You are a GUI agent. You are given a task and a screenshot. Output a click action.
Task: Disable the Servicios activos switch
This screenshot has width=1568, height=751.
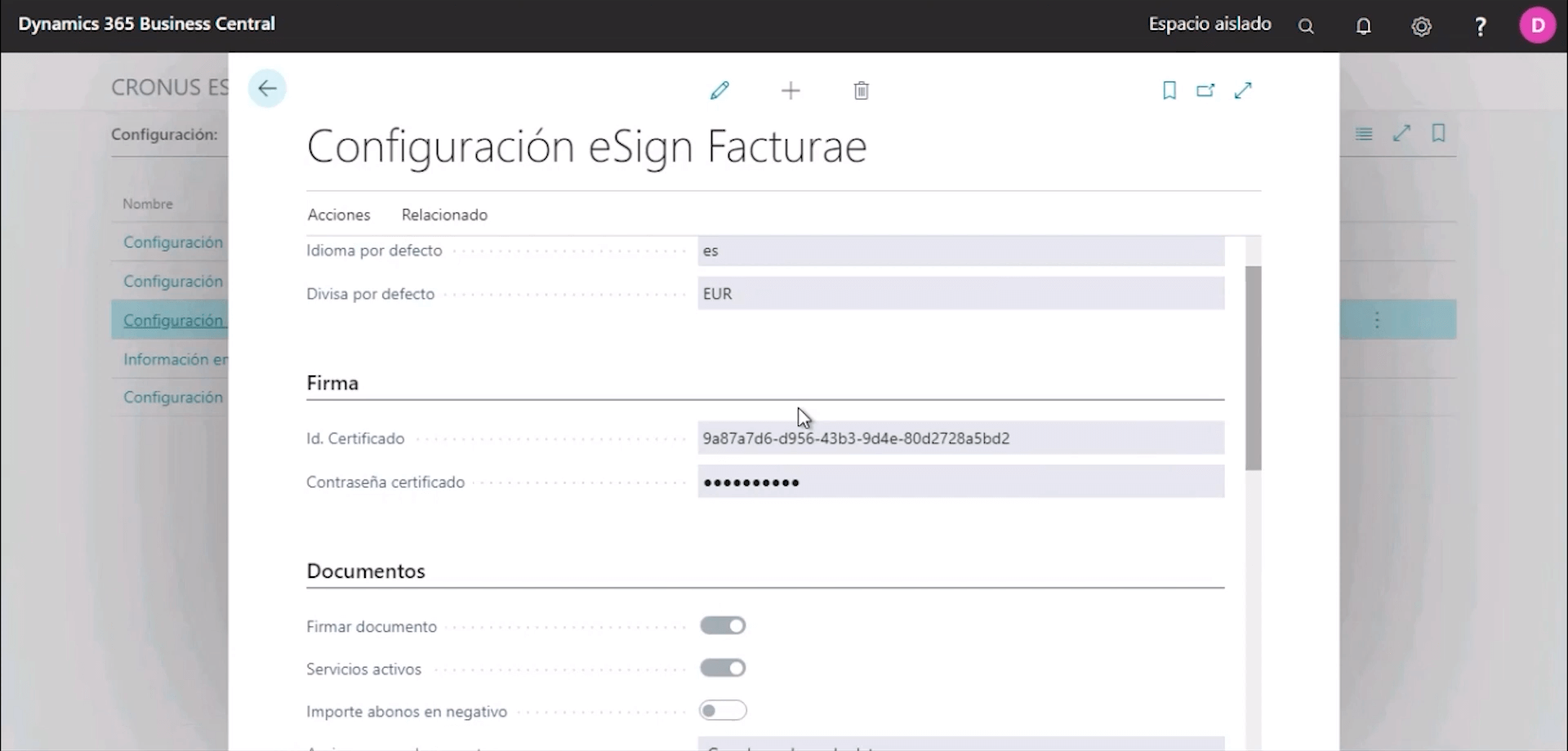(723, 669)
